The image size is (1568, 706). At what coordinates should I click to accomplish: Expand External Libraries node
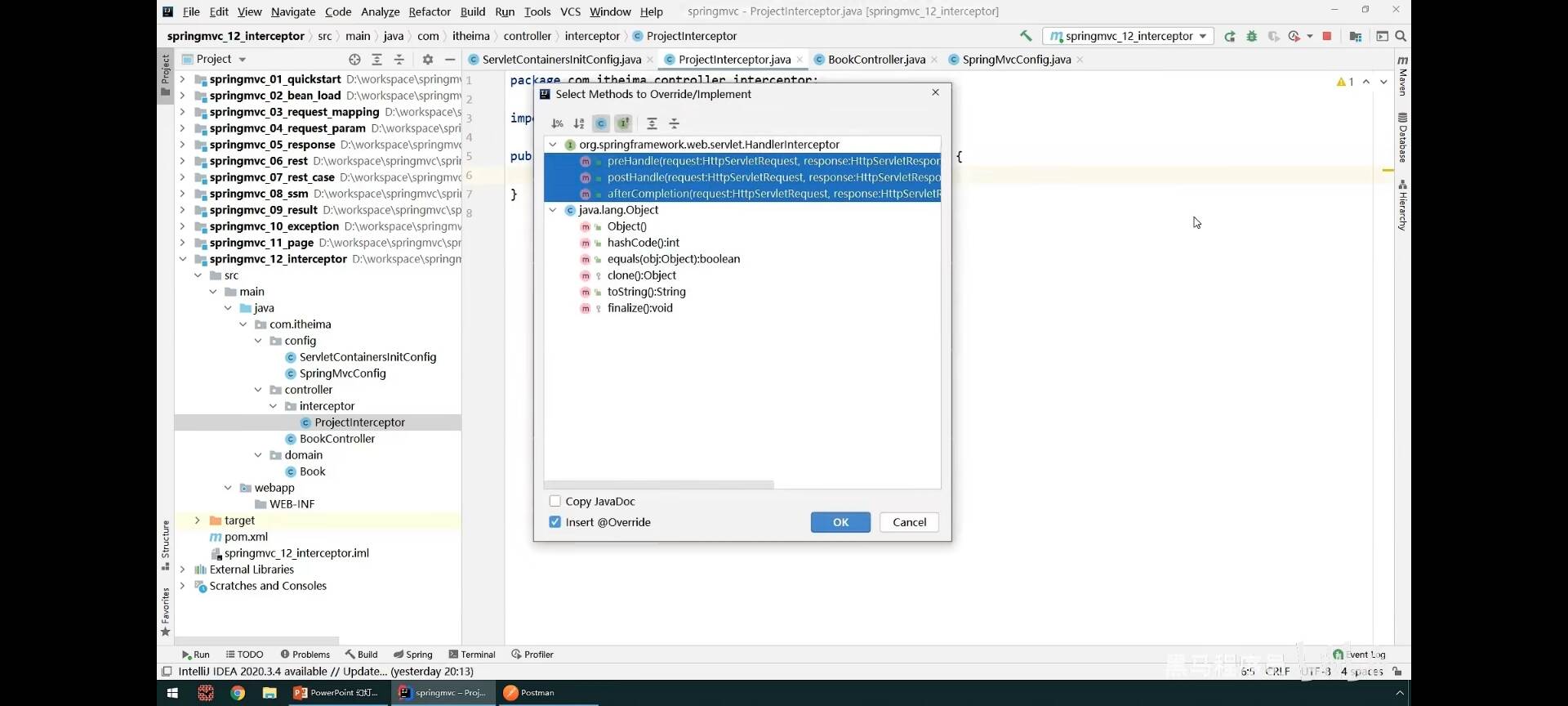(x=182, y=570)
